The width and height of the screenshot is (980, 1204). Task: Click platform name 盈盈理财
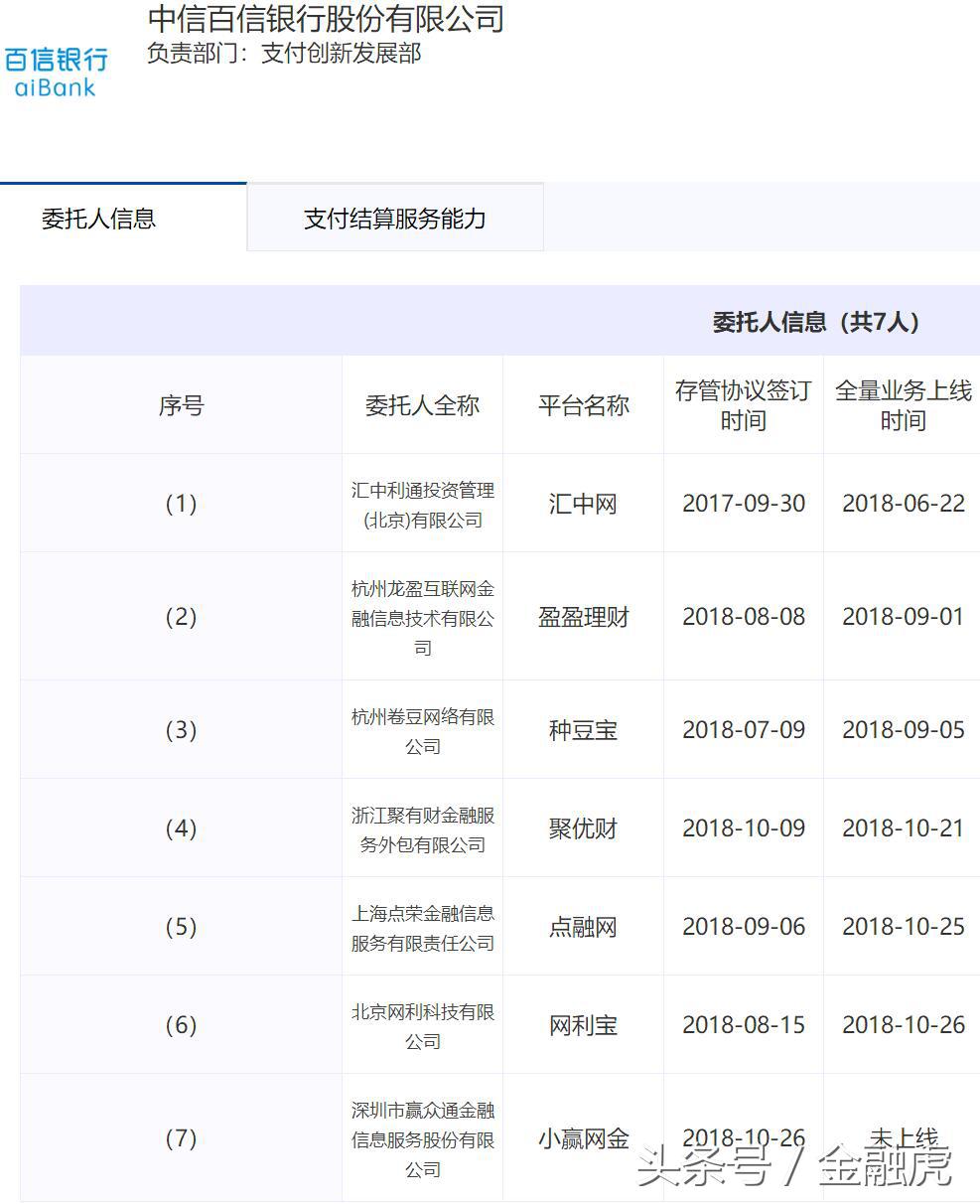tap(584, 617)
